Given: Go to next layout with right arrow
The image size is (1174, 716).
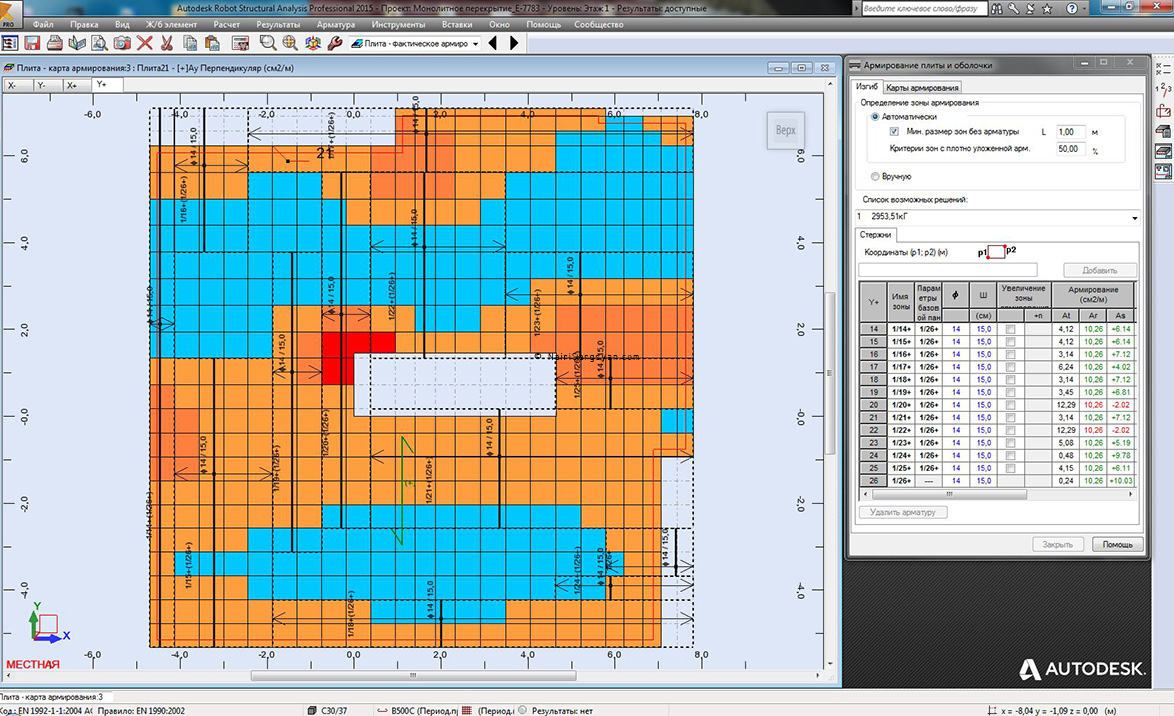Looking at the screenshot, I should 514,43.
